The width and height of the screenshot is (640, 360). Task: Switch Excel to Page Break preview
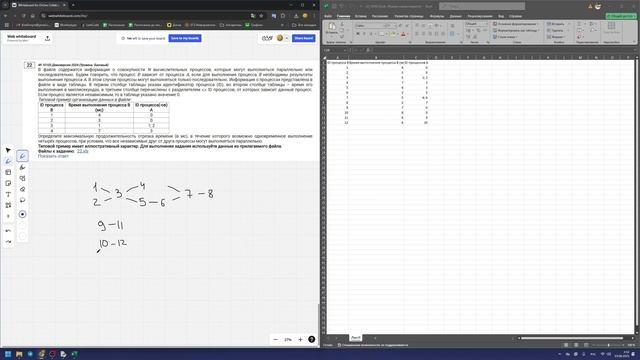coord(586,345)
